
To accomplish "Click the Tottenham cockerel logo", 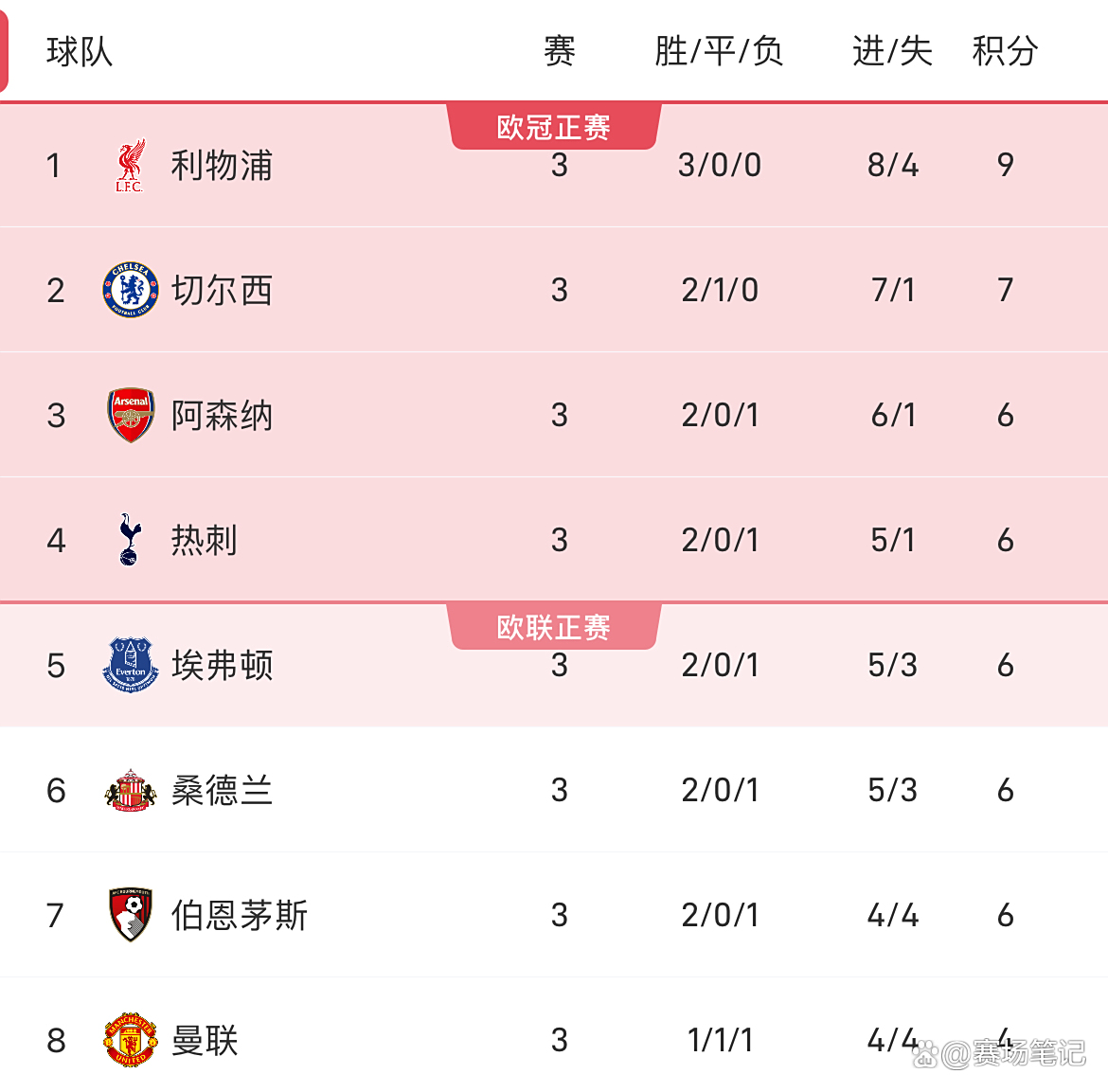I will coord(130,540).
